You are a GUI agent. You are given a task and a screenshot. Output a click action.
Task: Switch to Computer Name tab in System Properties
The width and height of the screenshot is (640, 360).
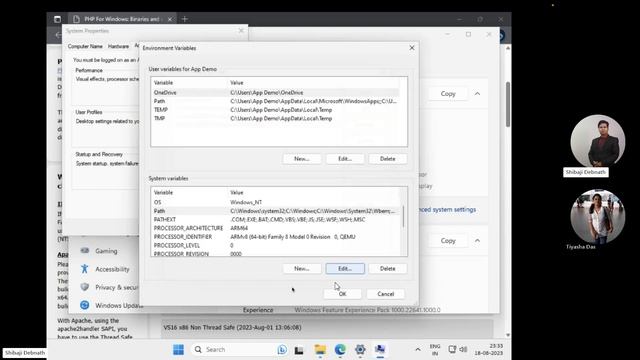point(85,47)
